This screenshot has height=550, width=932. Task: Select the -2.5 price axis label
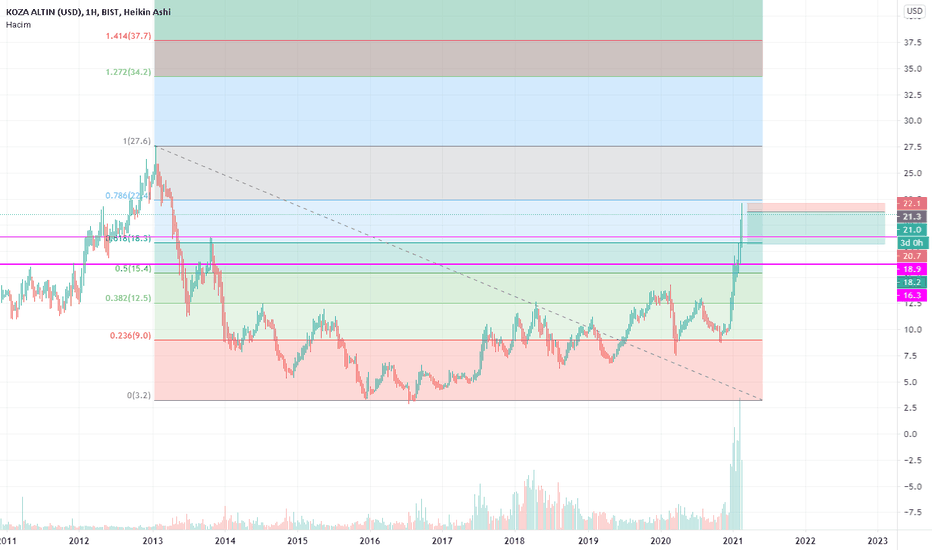(x=912, y=460)
